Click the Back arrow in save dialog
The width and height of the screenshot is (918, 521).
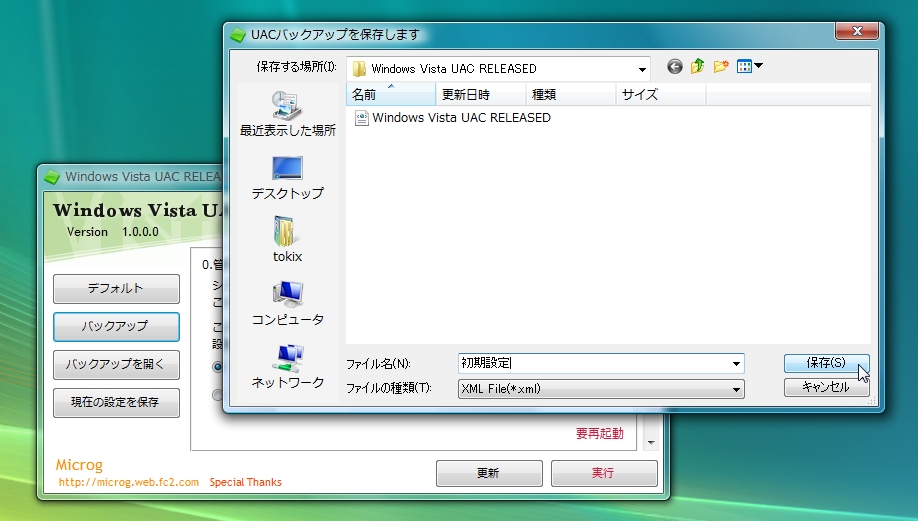pyautogui.click(x=674, y=67)
